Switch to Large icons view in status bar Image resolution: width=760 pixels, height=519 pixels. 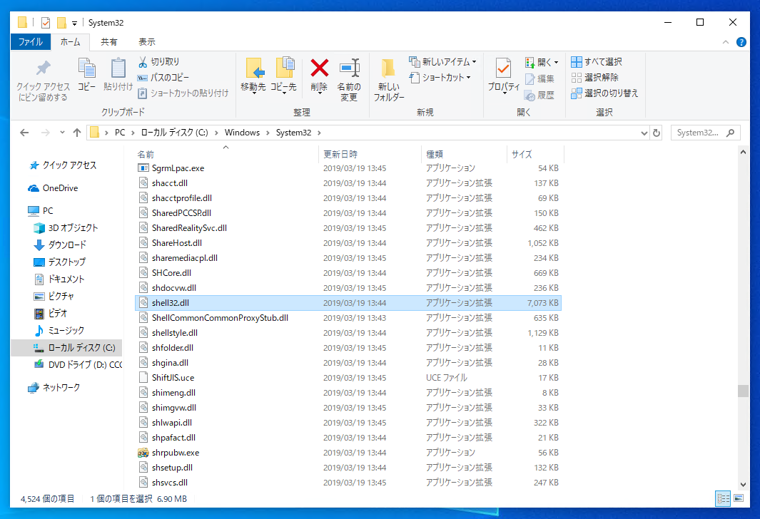pyautogui.click(x=738, y=499)
